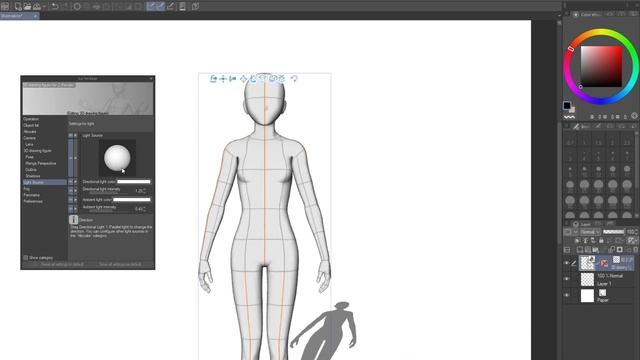
Task: Click the red saturation square in color wheel
Action: point(601,66)
